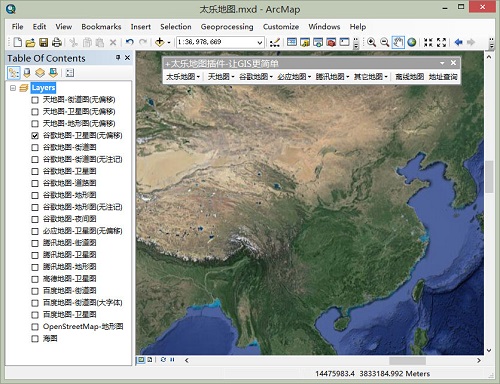The height and width of the screenshot is (384, 500).
Task: Enable 谷歌地图-街道图 layer checkbox
Action: click(x=35, y=148)
